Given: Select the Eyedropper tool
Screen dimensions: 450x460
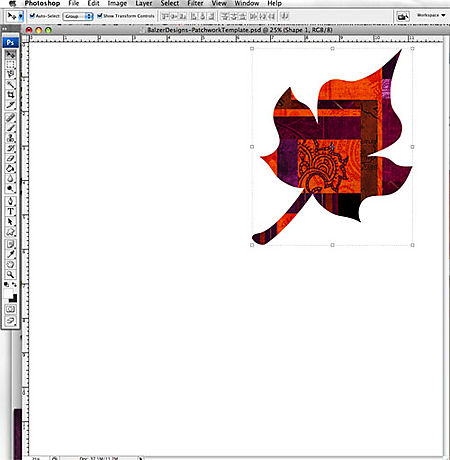Looking at the screenshot, I should coord(10,254).
